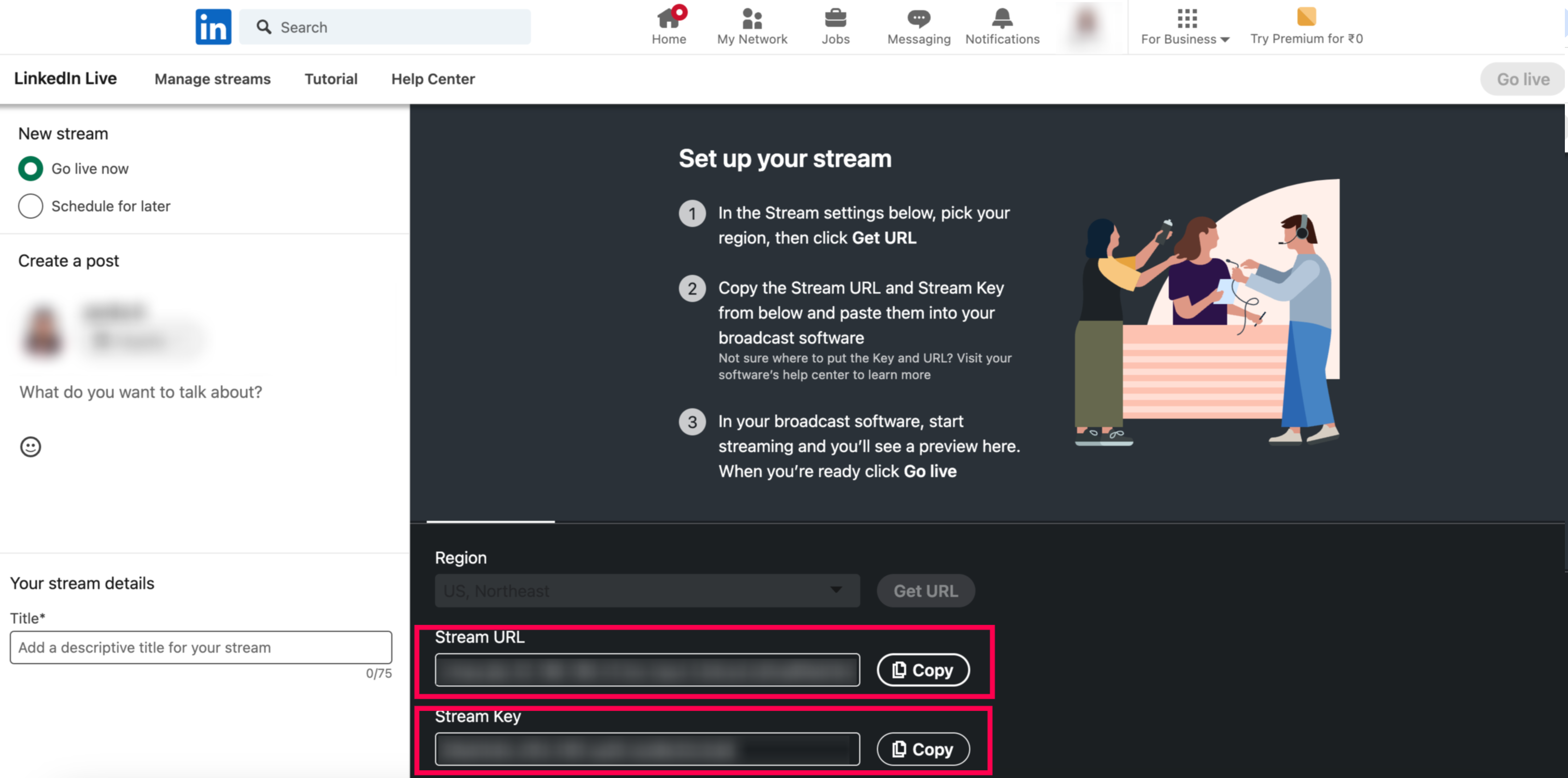The height and width of the screenshot is (778, 1568).
Task: Copy the Stream Key
Action: pyautogui.click(x=923, y=749)
